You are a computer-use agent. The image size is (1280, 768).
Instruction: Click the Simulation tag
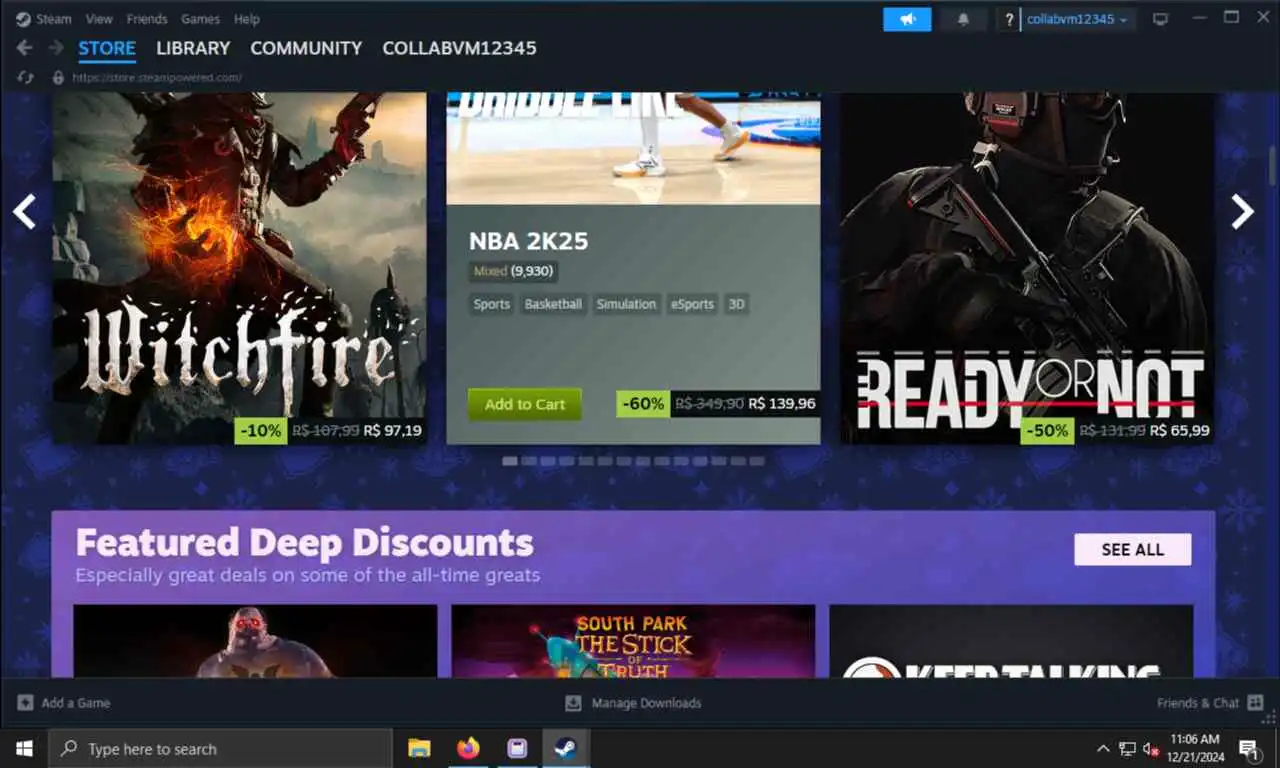(626, 304)
